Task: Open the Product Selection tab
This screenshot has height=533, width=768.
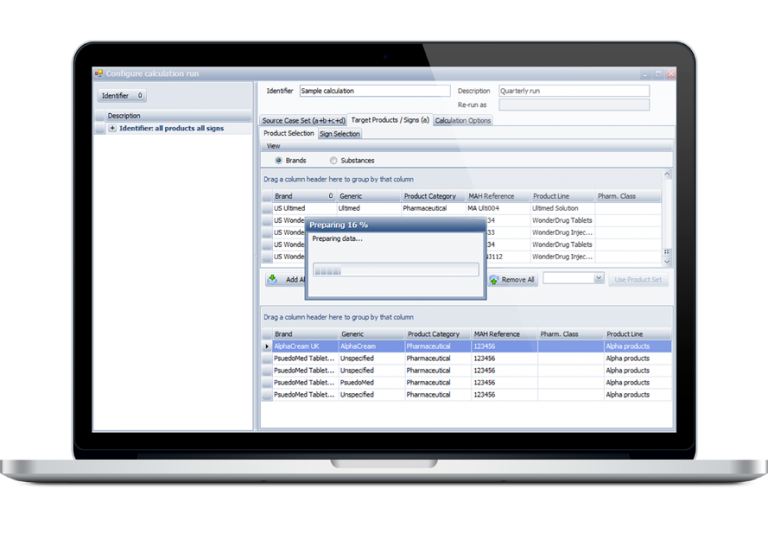Action: (288, 134)
